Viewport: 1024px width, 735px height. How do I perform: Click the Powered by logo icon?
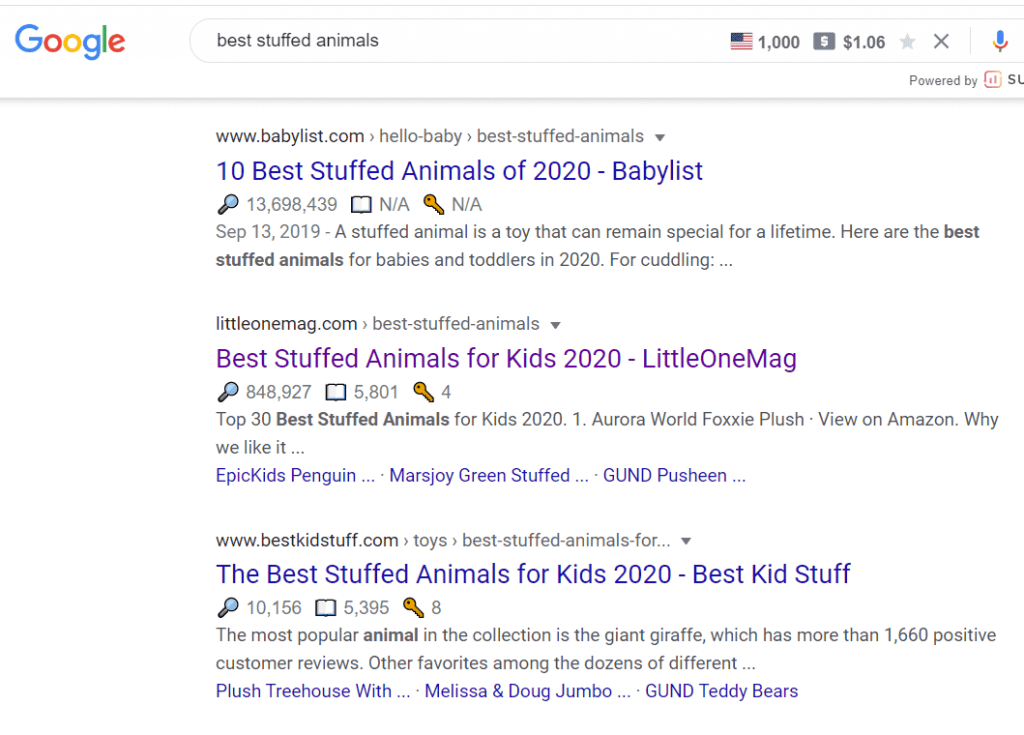[x=993, y=80]
